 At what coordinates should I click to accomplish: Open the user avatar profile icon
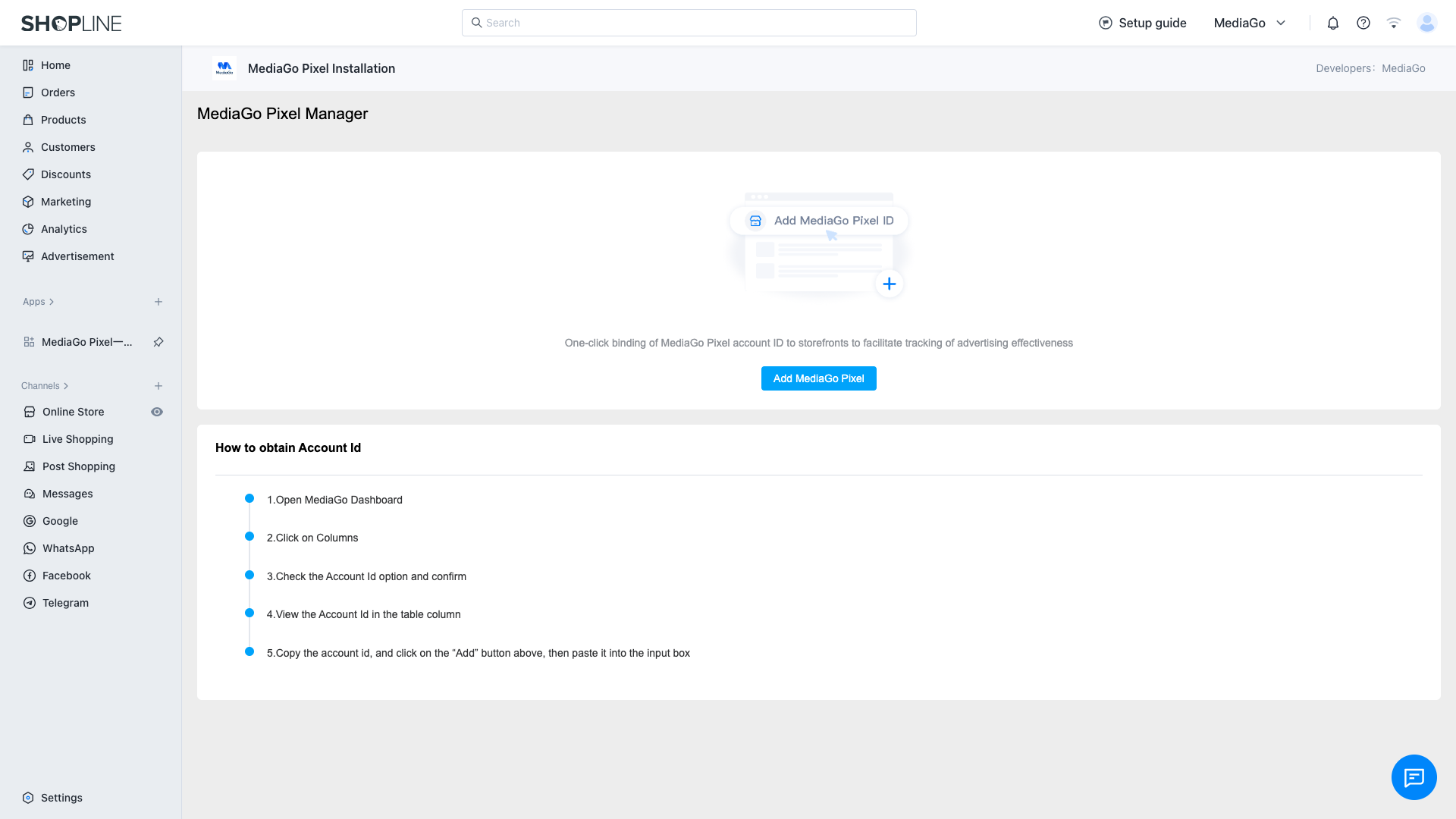tap(1426, 23)
